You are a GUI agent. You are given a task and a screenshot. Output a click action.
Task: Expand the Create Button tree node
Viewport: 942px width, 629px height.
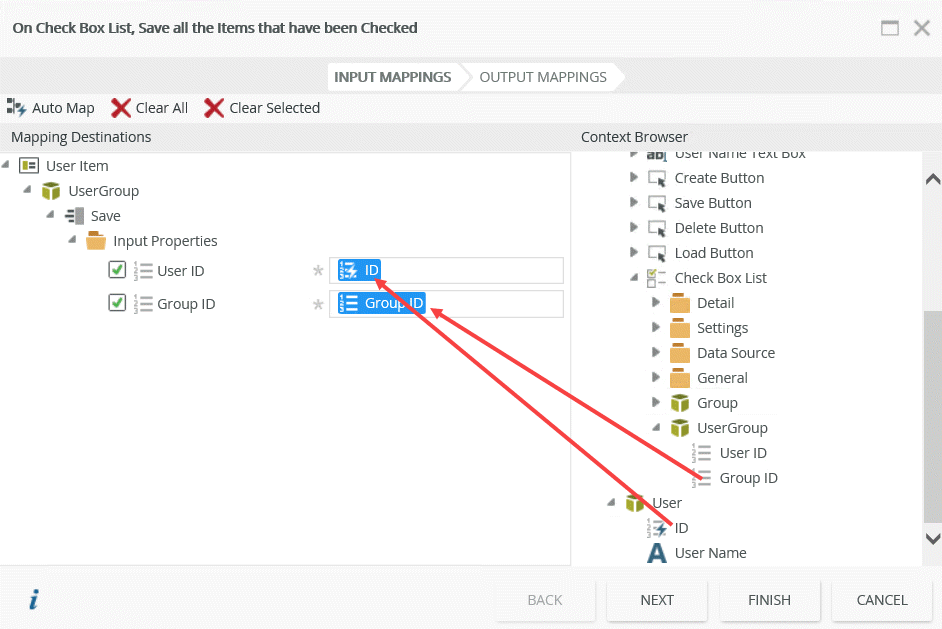coord(634,178)
